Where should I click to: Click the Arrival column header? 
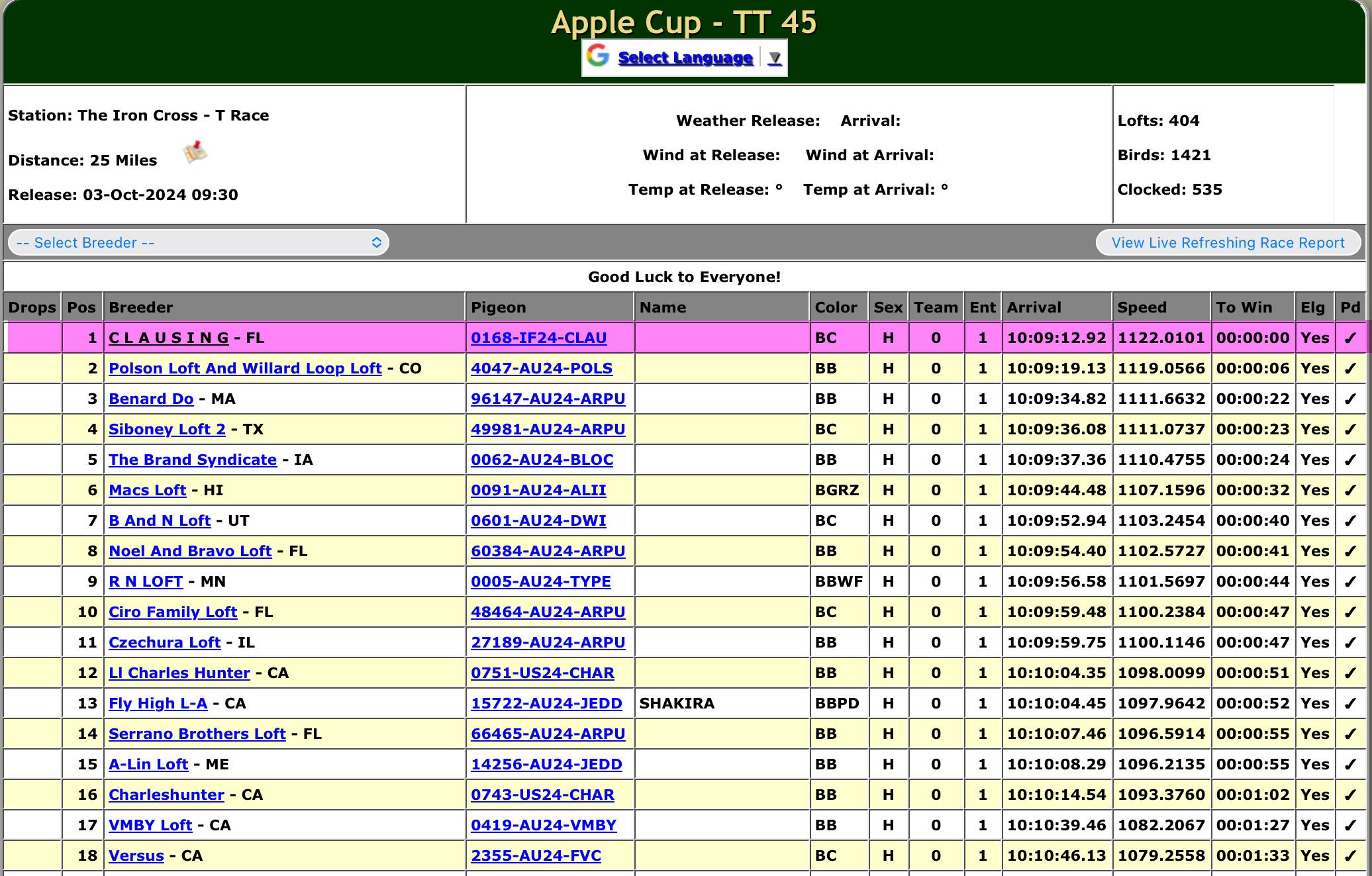[x=1057, y=307]
